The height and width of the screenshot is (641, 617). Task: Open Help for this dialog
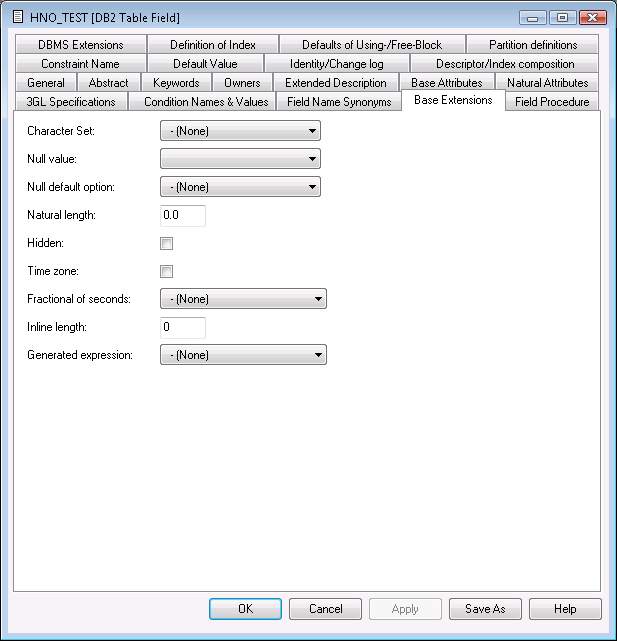point(565,609)
